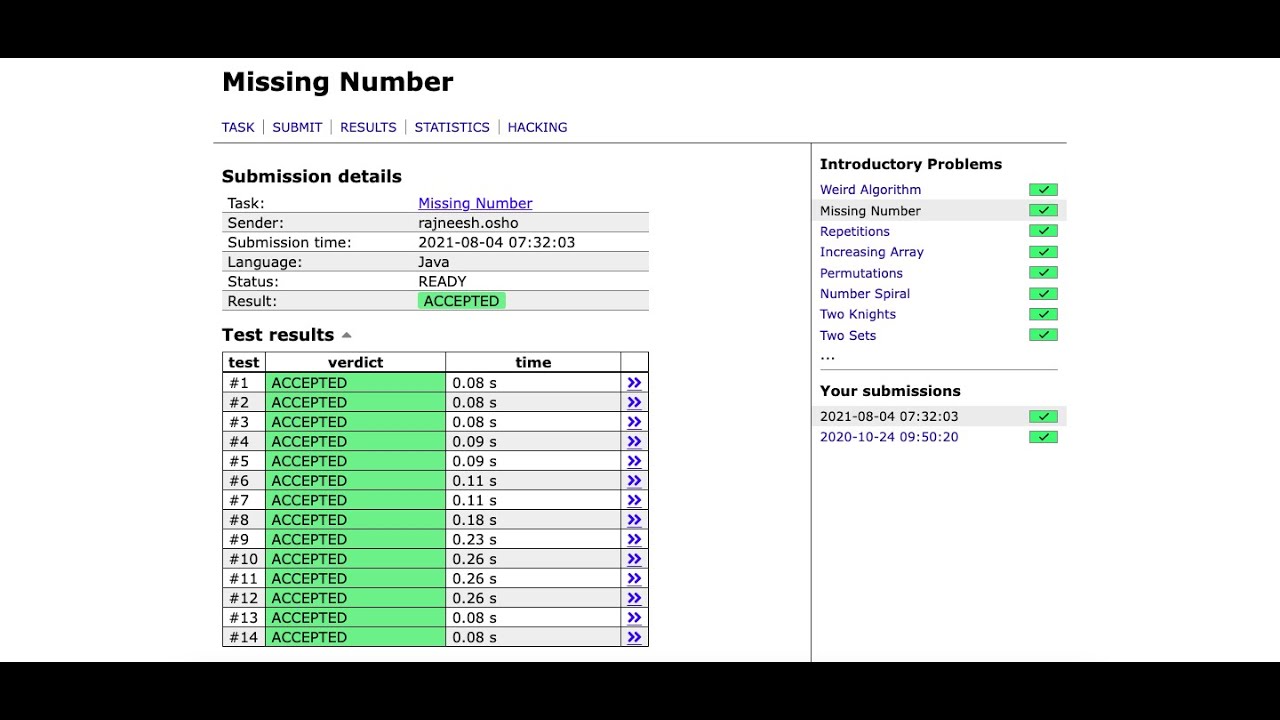Open test #5 details arrow icon

tap(634, 461)
